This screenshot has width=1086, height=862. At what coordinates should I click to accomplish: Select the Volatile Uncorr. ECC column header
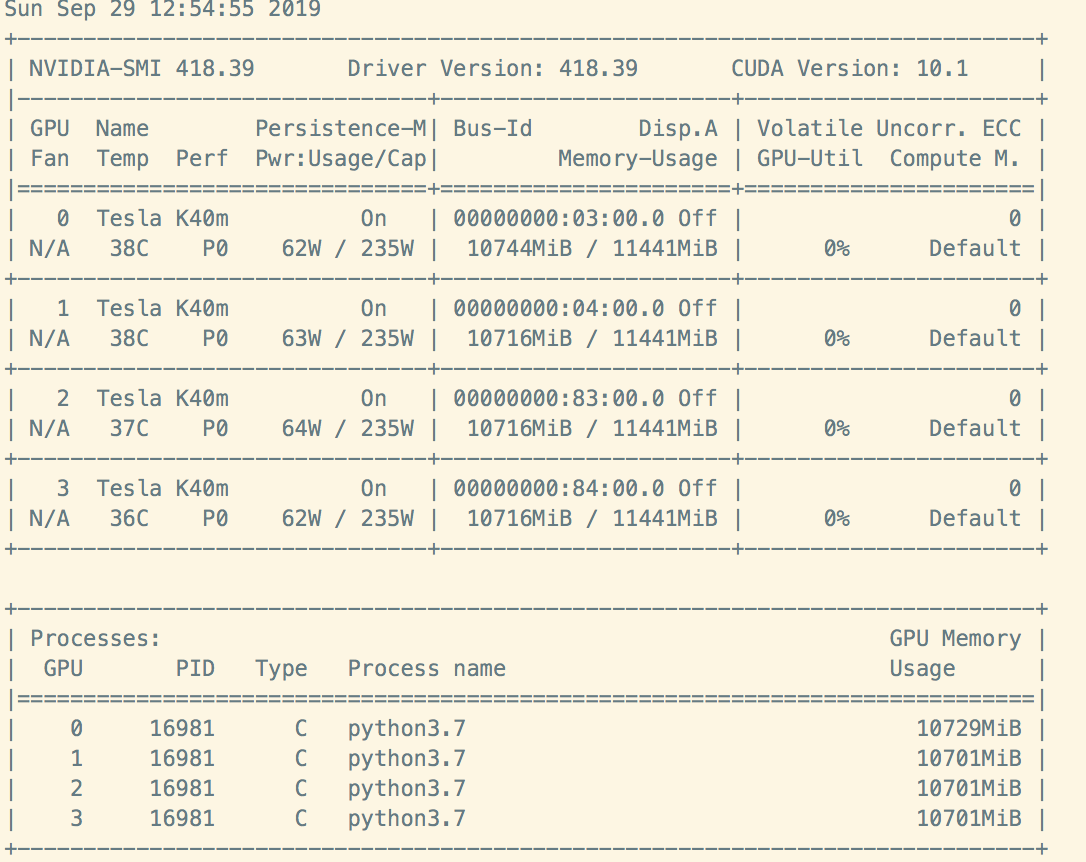pos(891,128)
